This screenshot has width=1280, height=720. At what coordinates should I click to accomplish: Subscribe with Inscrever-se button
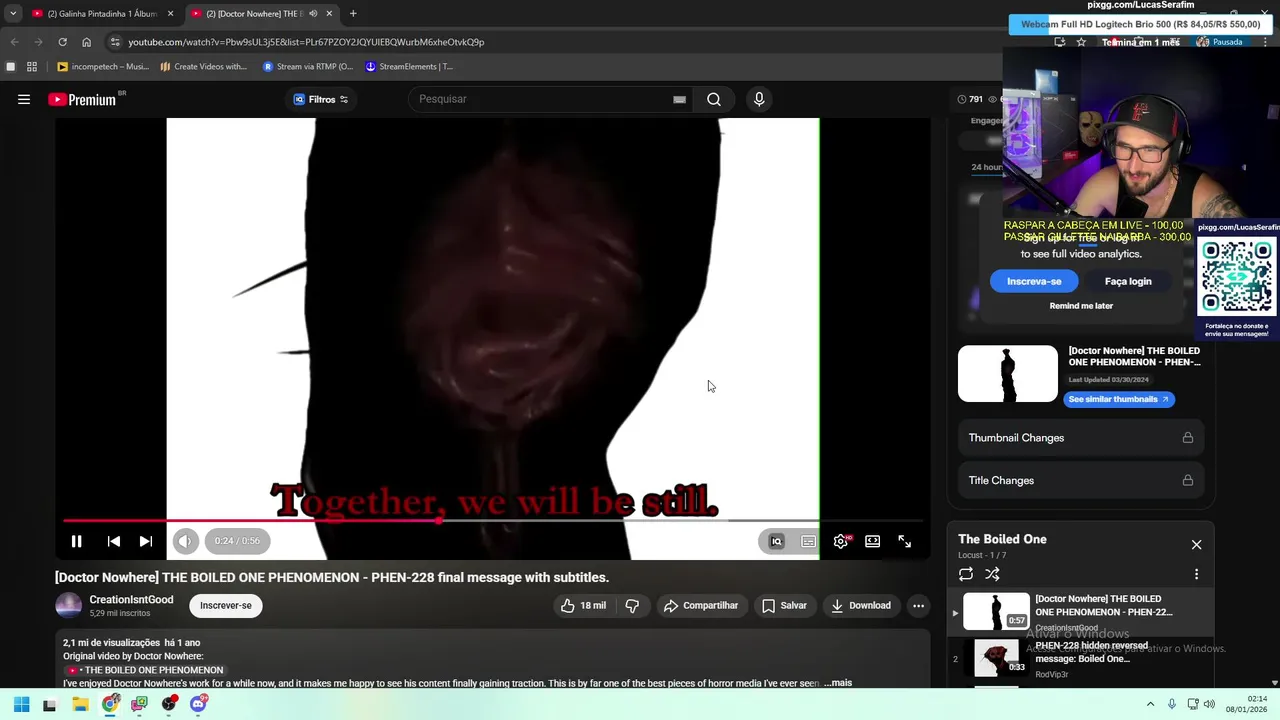tap(226, 605)
